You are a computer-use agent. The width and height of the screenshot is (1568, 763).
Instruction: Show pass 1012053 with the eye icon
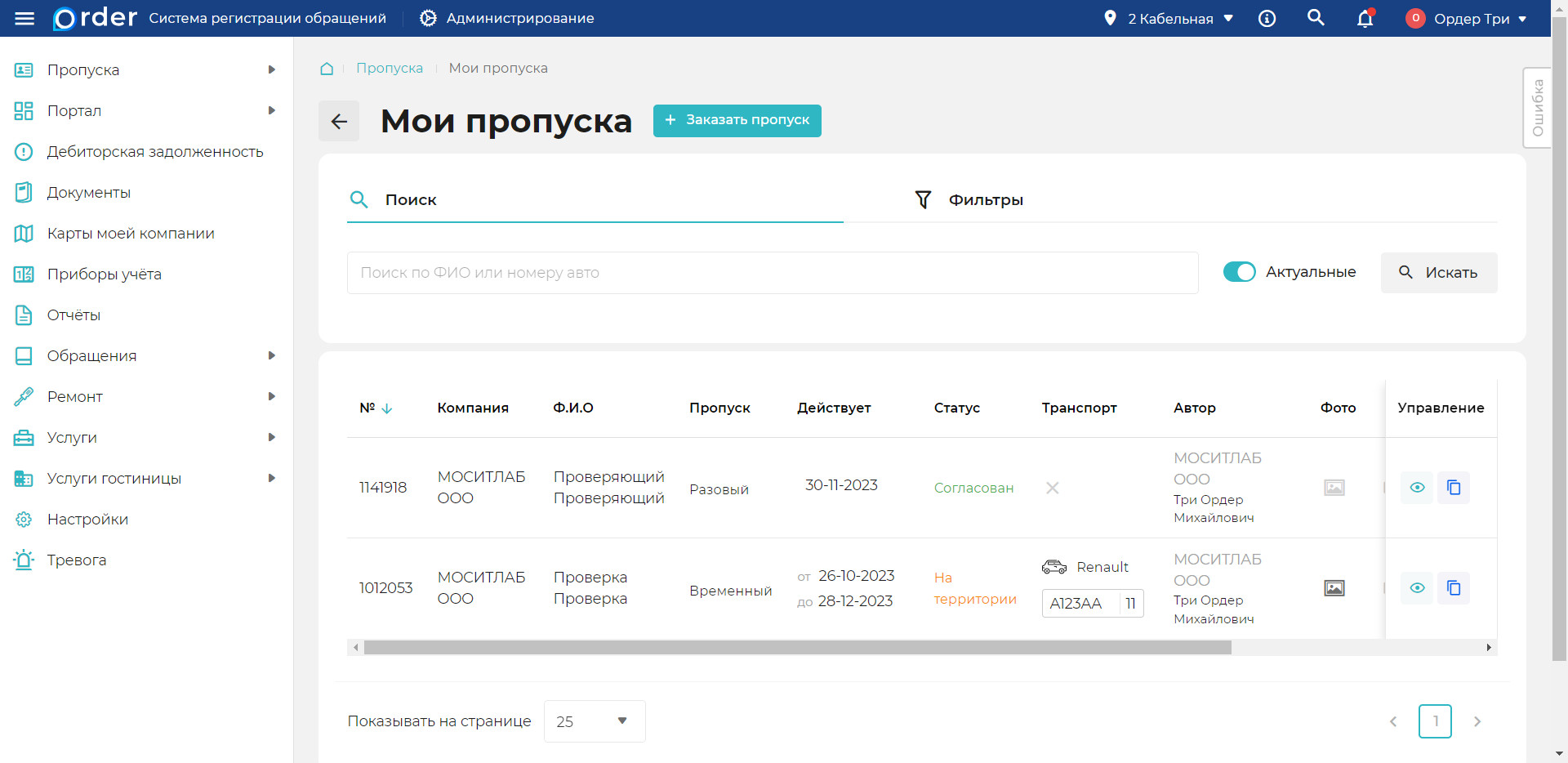[x=1417, y=587]
